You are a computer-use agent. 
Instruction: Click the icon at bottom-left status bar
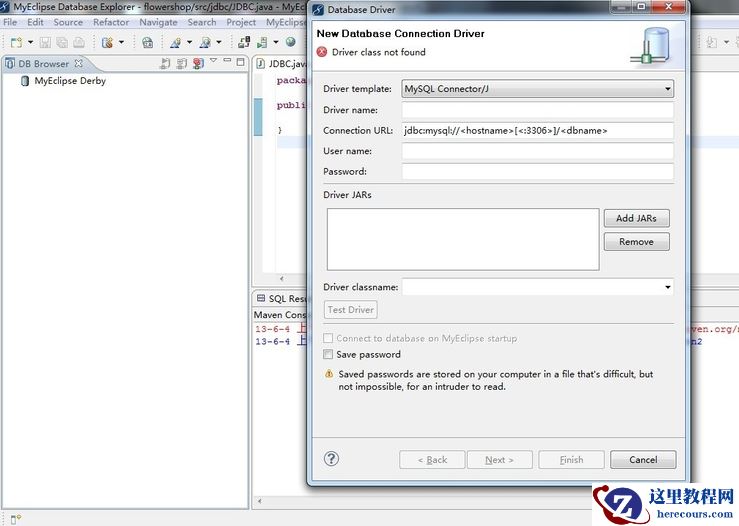(16, 519)
